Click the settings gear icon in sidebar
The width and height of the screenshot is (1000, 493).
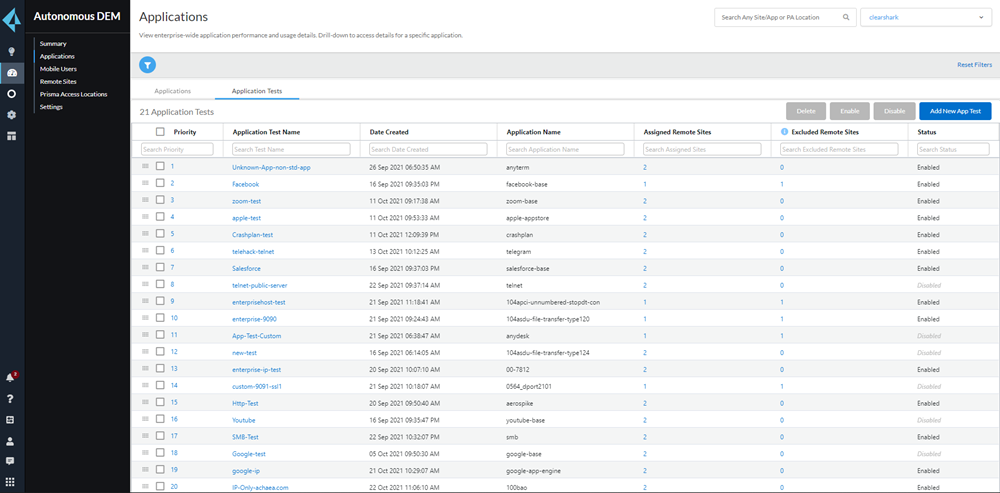11,115
